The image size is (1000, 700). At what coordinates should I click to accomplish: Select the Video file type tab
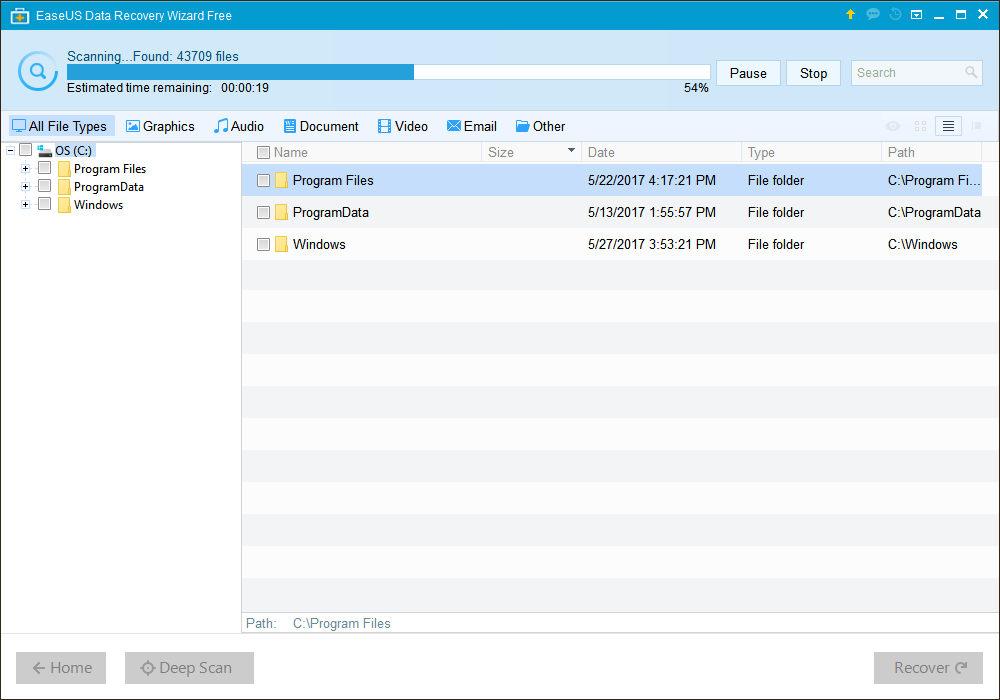402,126
